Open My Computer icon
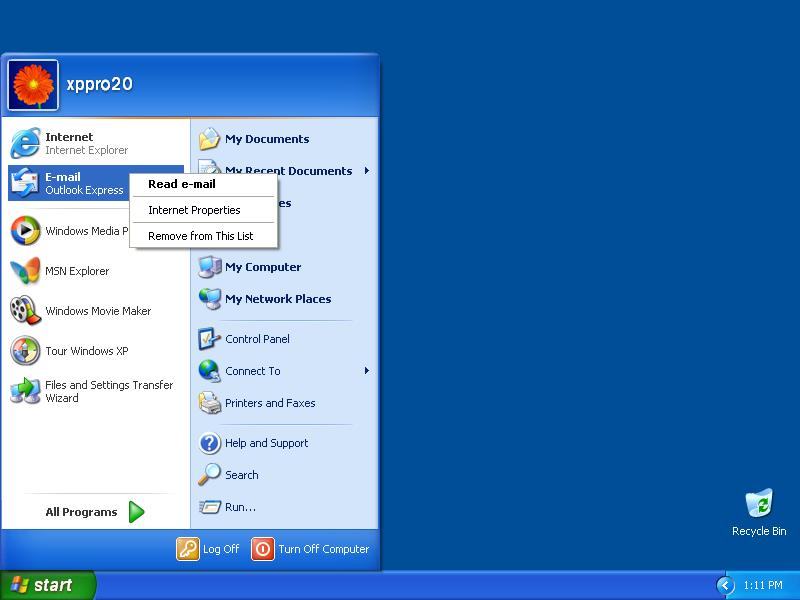This screenshot has height=600, width=800. pyautogui.click(x=209, y=267)
